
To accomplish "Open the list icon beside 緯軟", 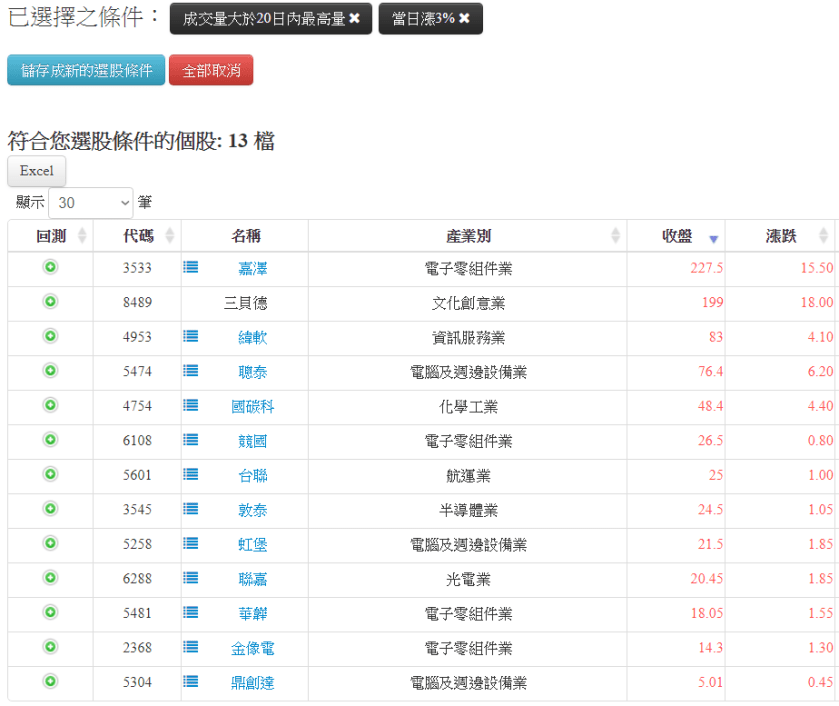I will click(x=191, y=337).
